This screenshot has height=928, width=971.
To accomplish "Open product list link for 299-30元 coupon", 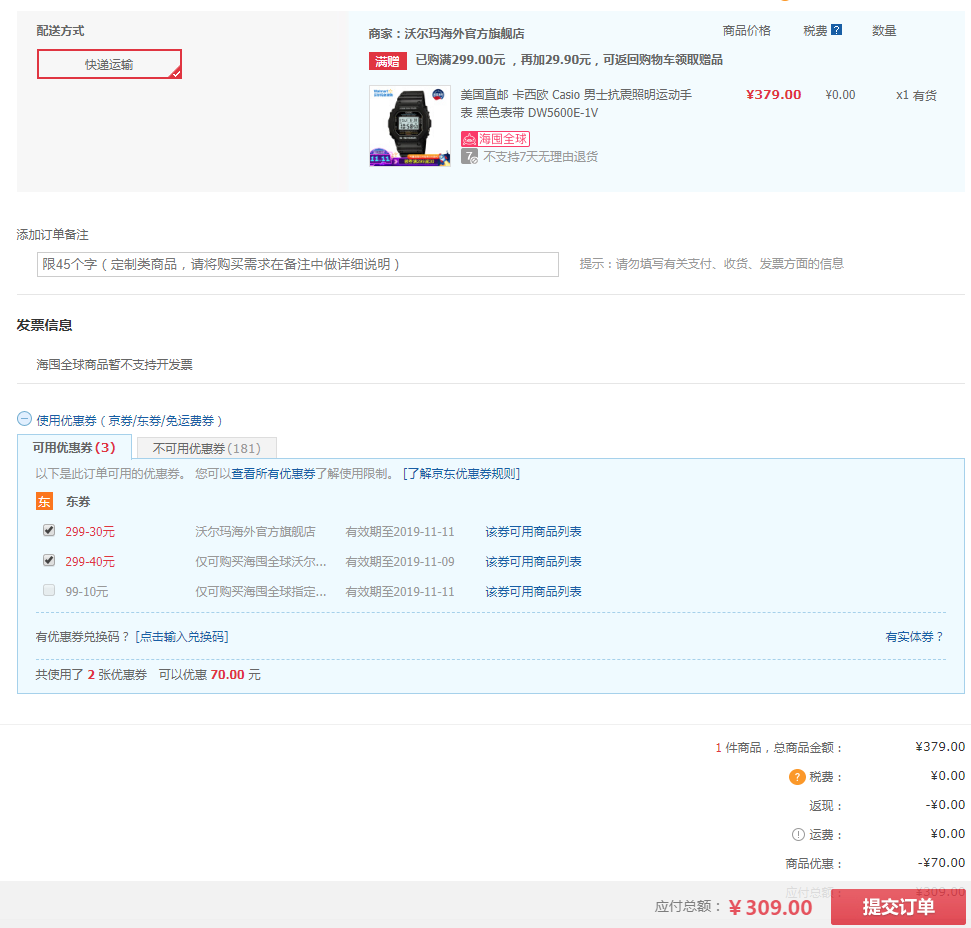I will (533, 532).
